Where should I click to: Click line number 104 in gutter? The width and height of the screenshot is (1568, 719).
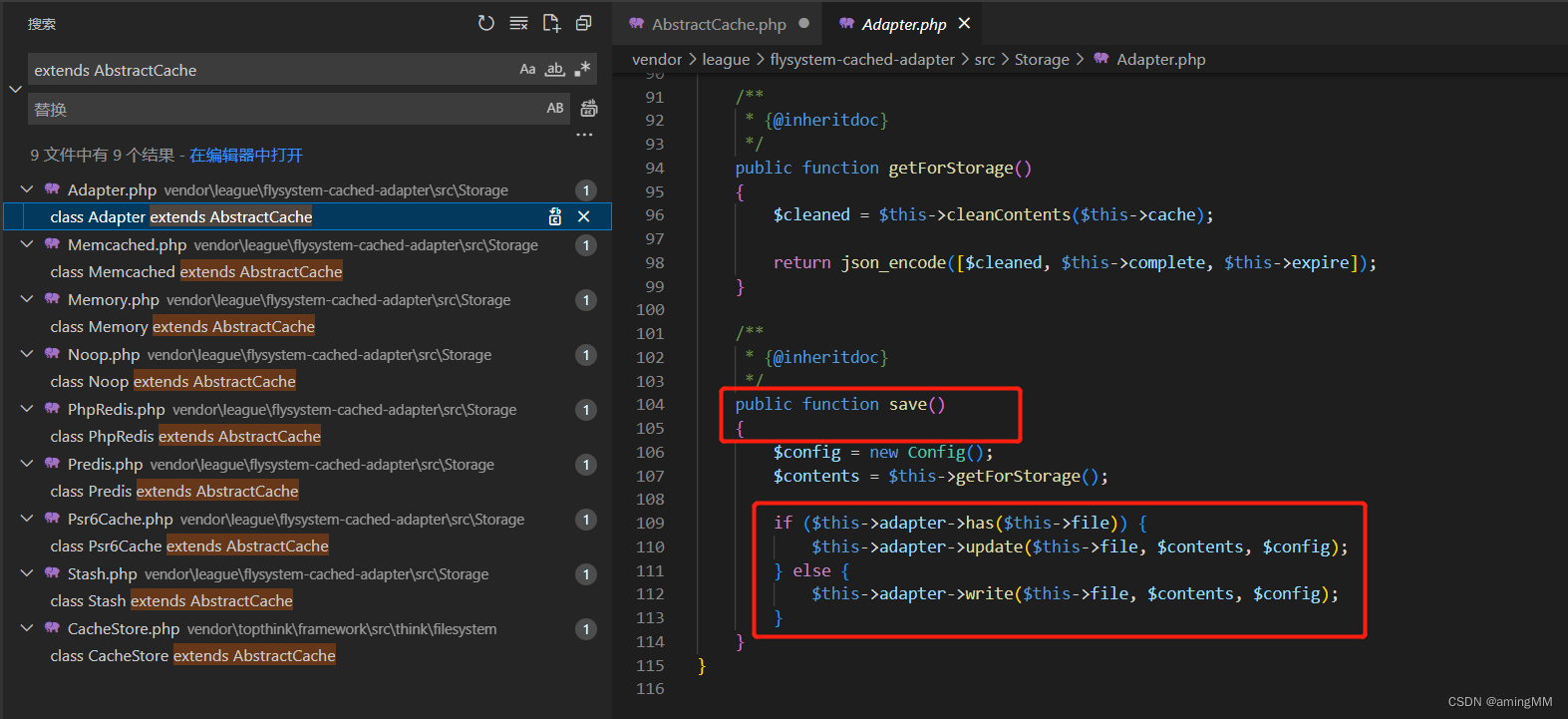pyautogui.click(x=650, y=404)
